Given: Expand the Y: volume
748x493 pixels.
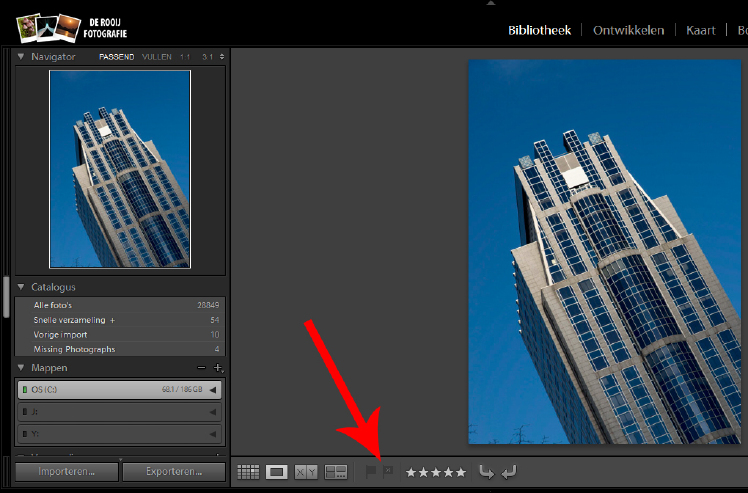Looking at the screenshot, I should point(213,434).
